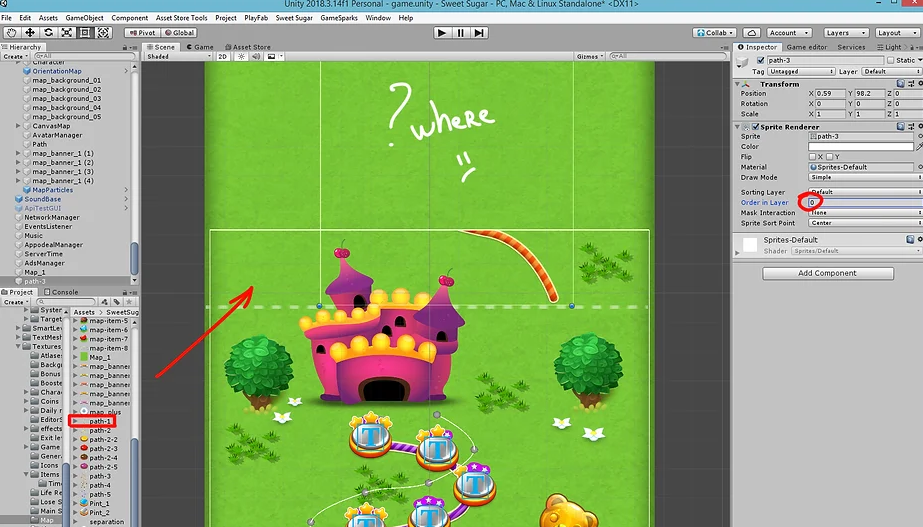Select the Hand tool in the toolbar
Image resolution: width=923 pixels, height=527 pixels.
[x=11, y=33]
